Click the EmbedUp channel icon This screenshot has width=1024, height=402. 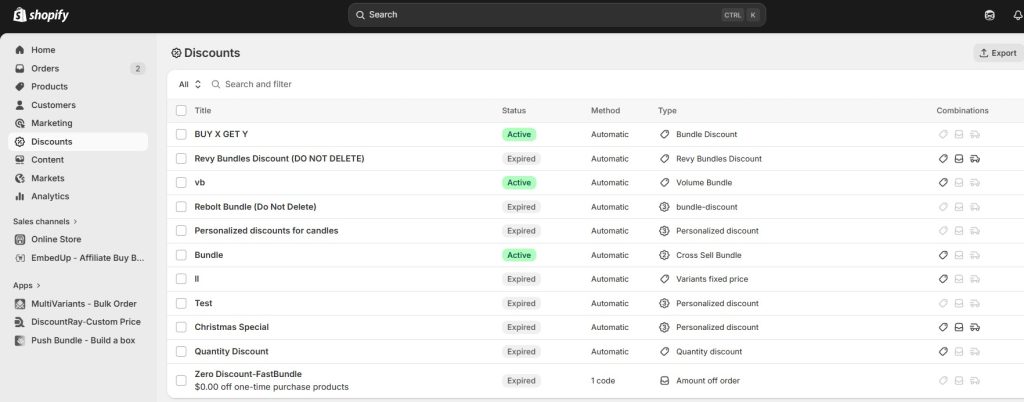coord(20,258)
